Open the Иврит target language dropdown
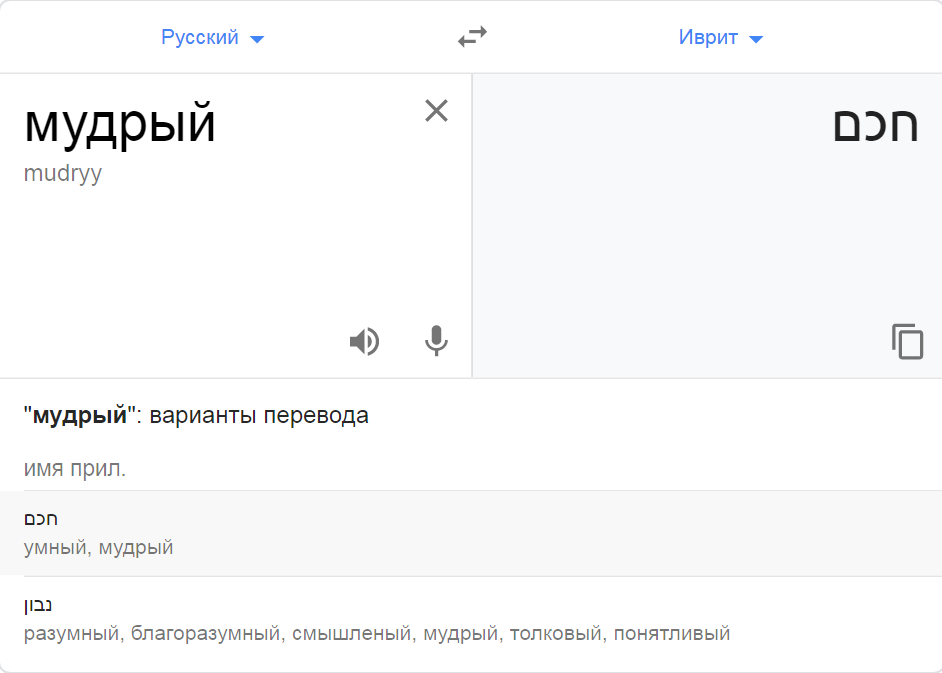Screen dimensions: 942x673 tap(720, 38)
